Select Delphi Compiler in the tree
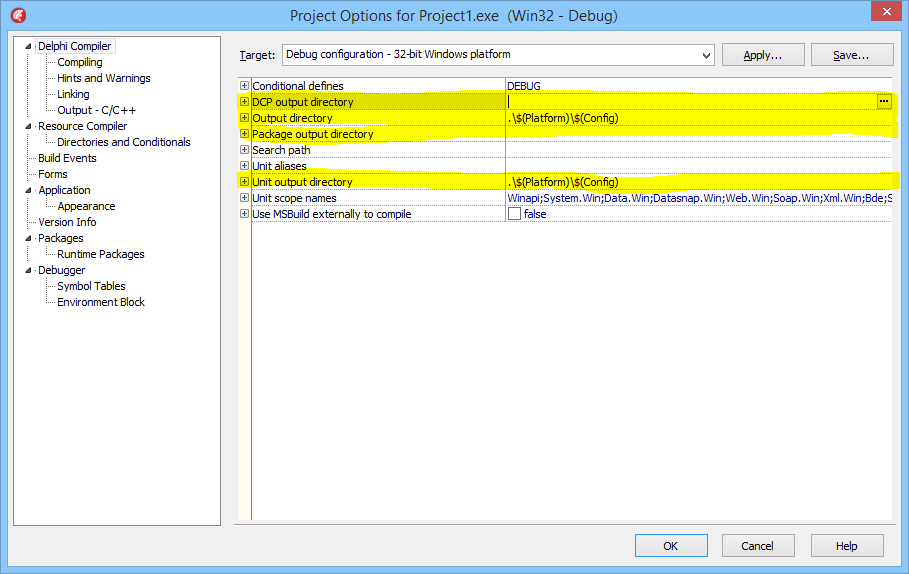Viewport: 909px width, 574px height. pyautogui.click(x=75, y=46)
